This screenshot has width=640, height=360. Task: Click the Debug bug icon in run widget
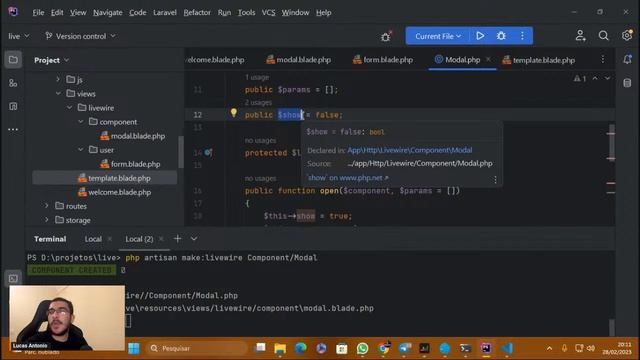[x=501, y=36]
